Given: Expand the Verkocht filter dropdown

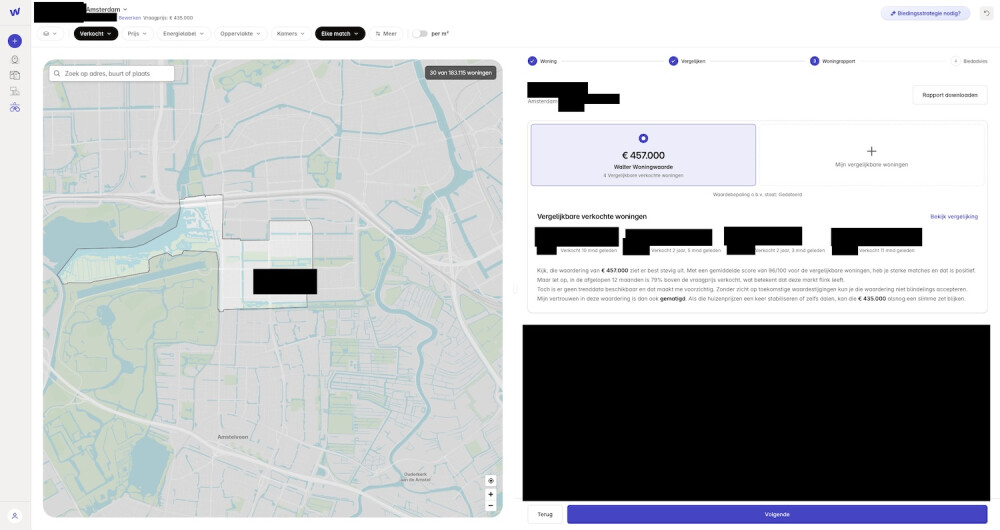Looking at the screenshot, I should [96, 33].
